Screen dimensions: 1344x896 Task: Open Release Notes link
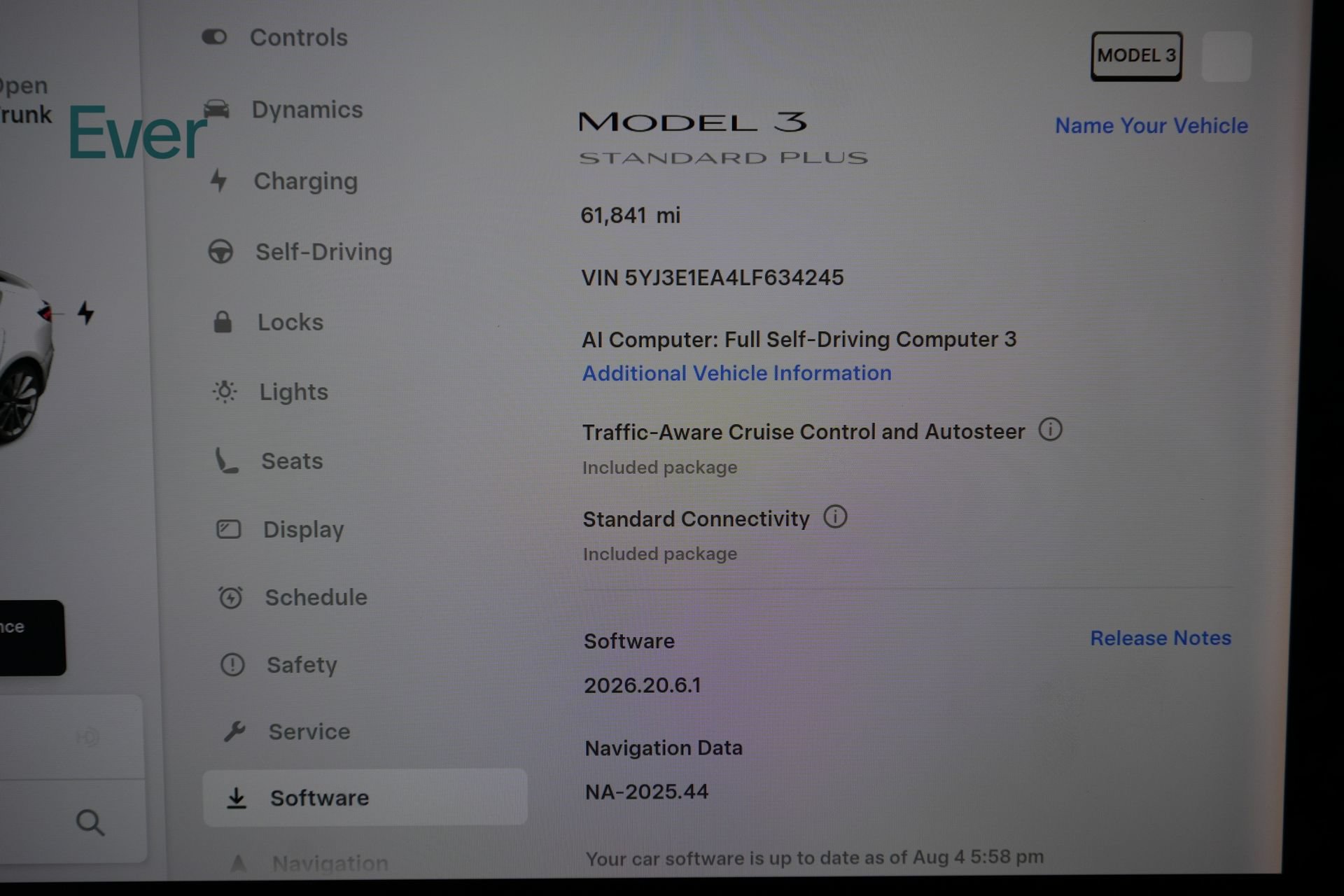[x=1161, y=638]
